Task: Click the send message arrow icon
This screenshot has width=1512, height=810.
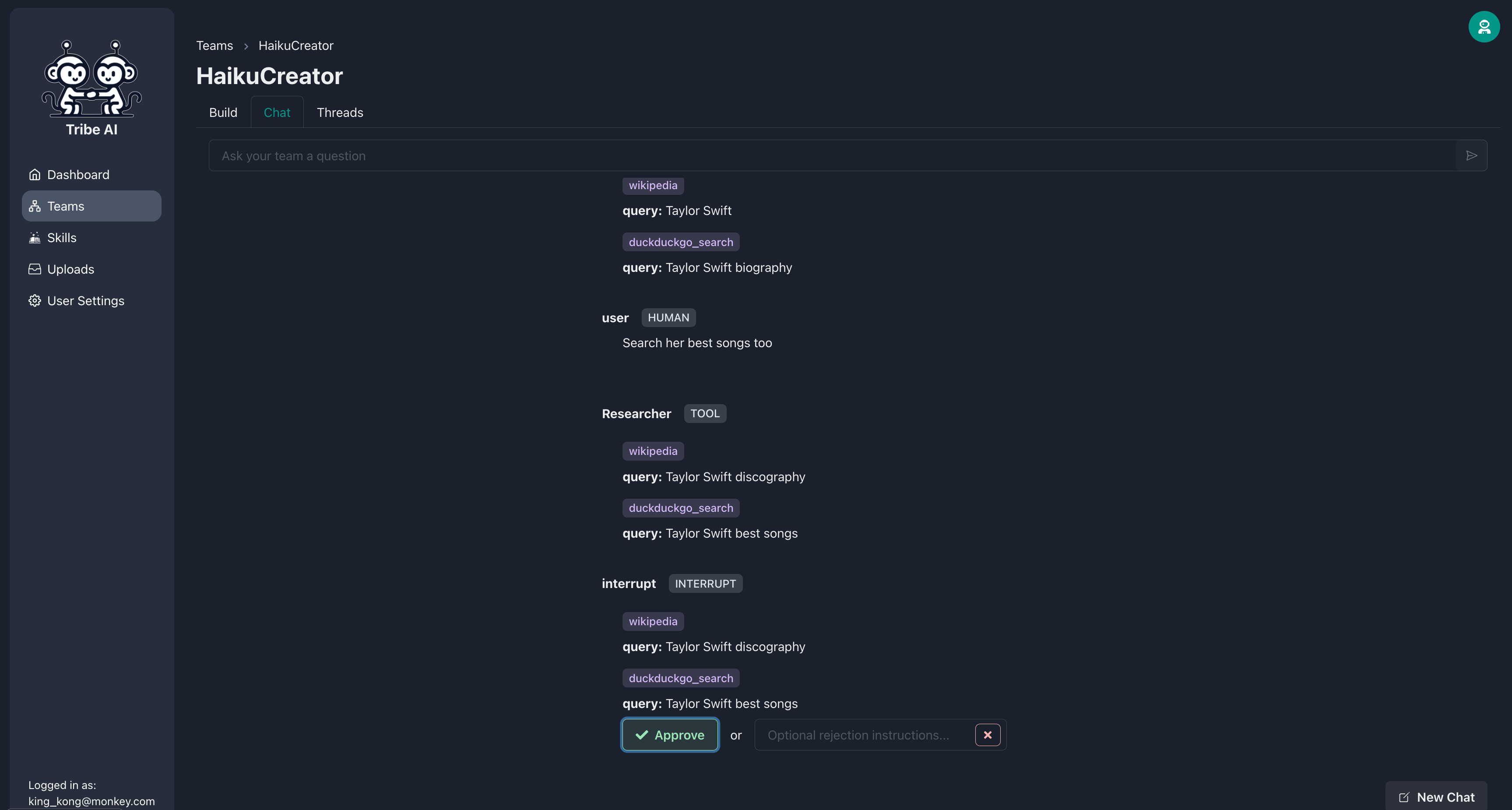Action: point(1471,155)
